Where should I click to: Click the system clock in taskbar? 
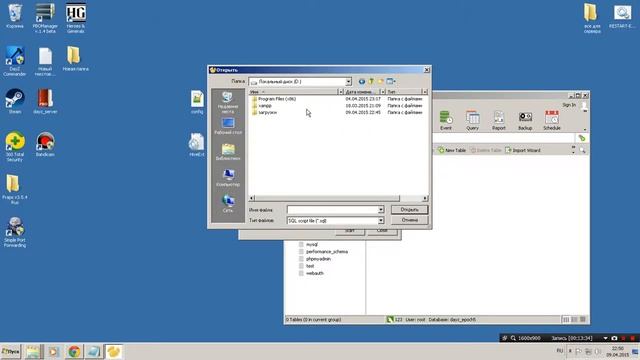pos(617,351)
